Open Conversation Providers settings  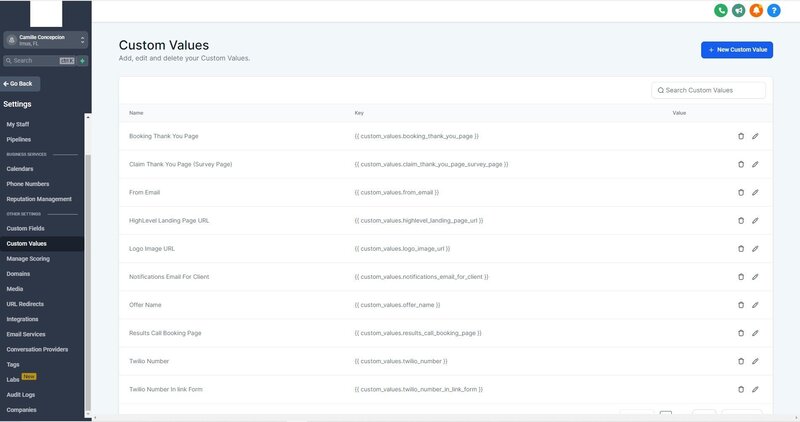coord(37,350)
